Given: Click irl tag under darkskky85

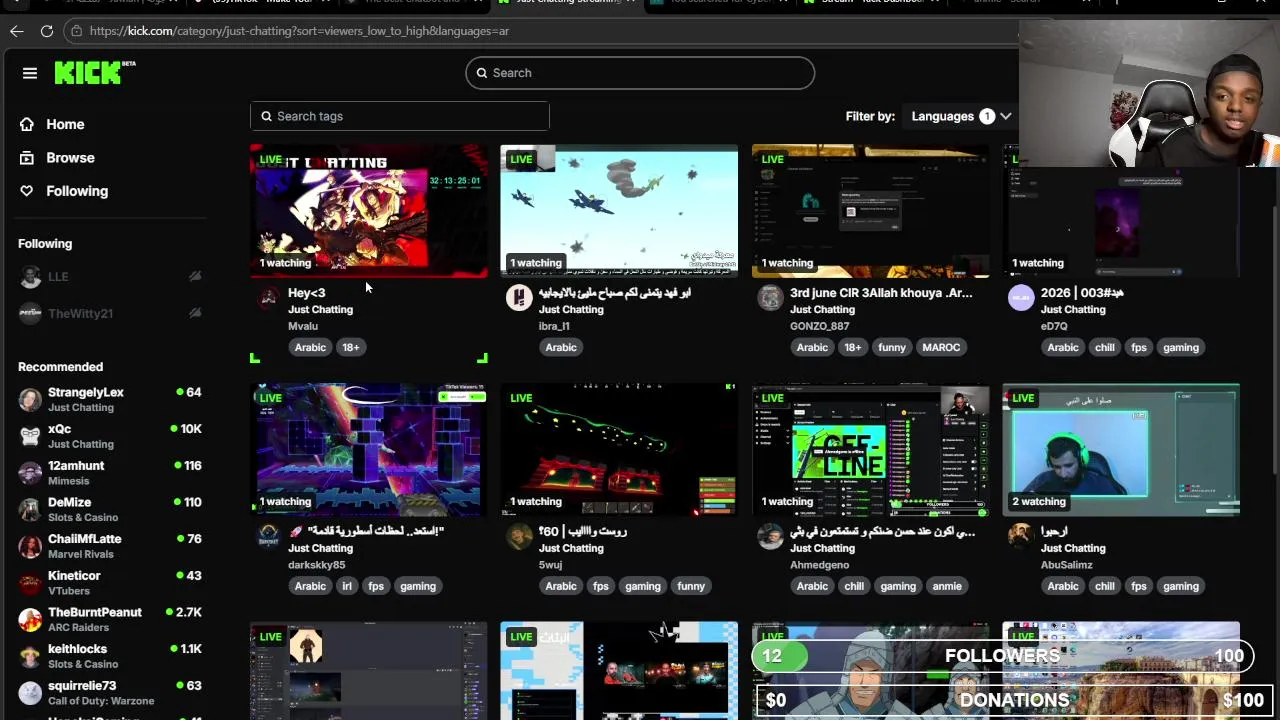Looking at the screenshot, I should point(347,586).
